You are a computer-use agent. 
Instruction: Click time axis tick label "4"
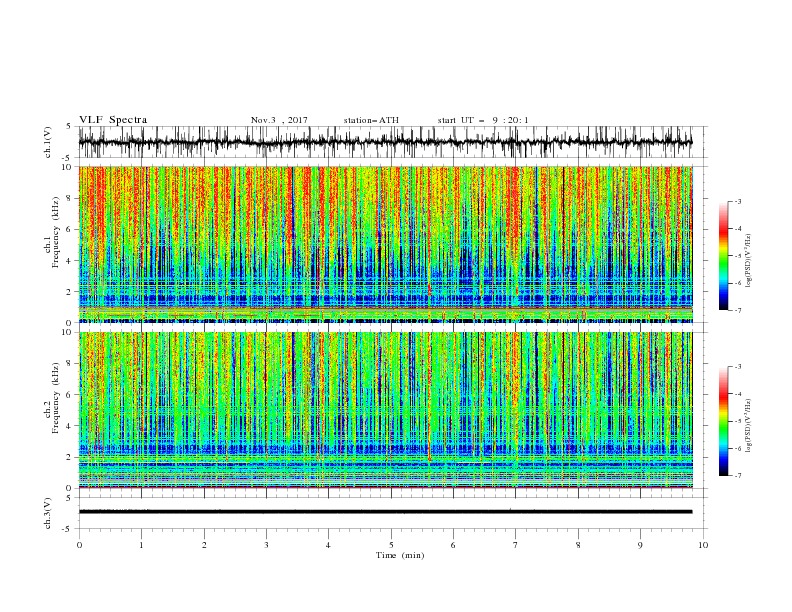[x=328, y=545]
